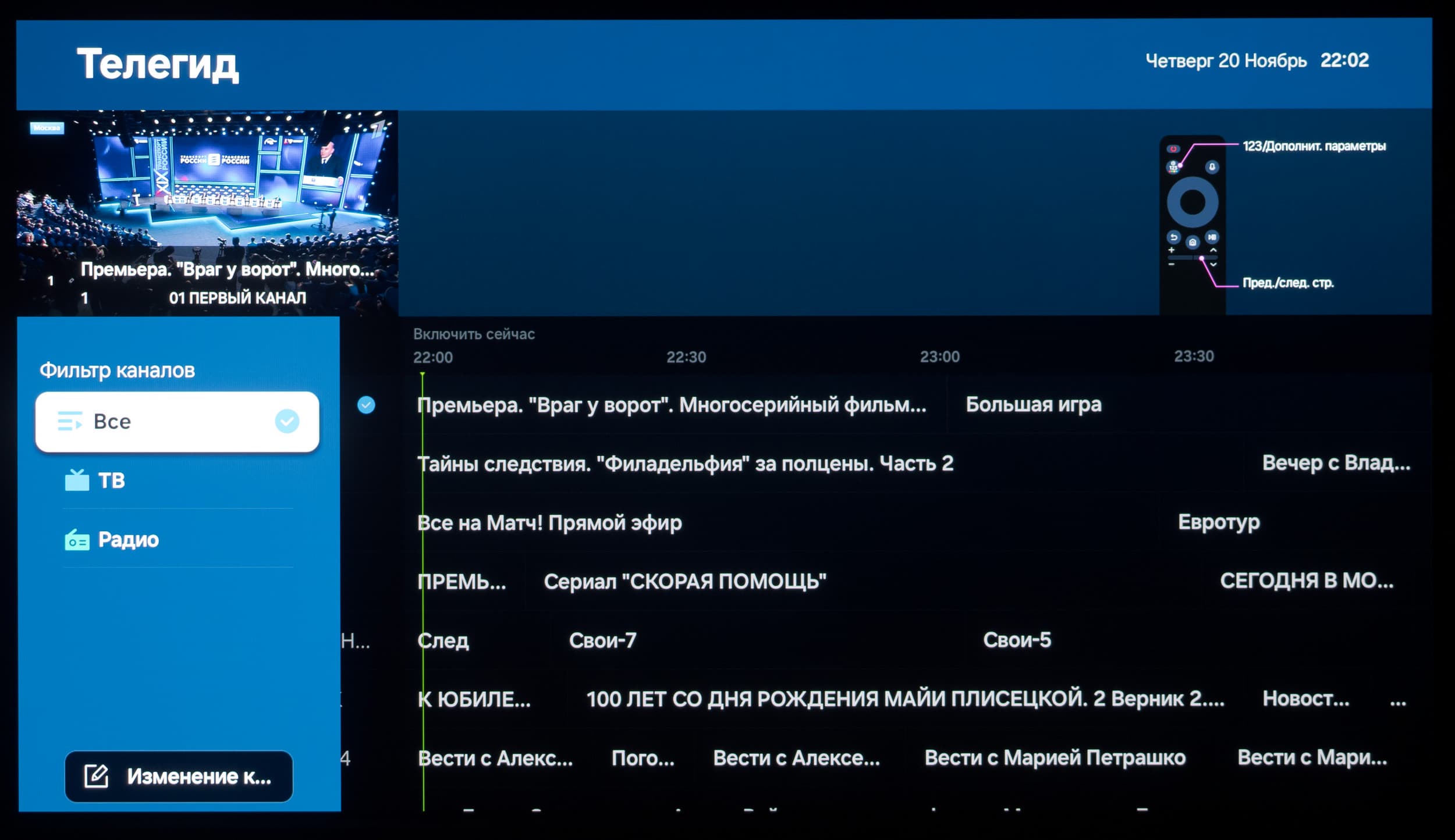Screen dimensions: 1455x840
Task: Toggle the blue checkmark beside first channel row
Action: point(366,405)
